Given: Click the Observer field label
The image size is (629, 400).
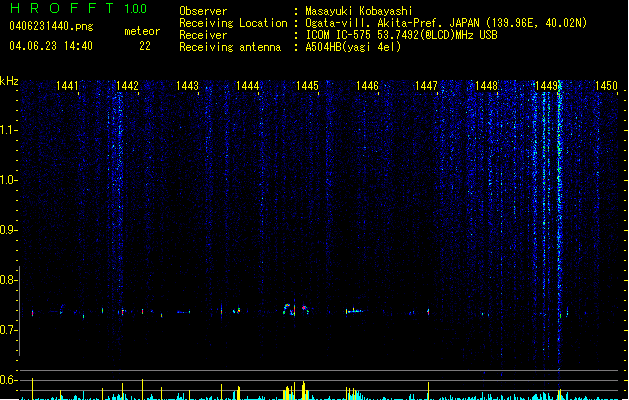Looking at the screenshot, I should pyautogui.click(x=203, y=11).
